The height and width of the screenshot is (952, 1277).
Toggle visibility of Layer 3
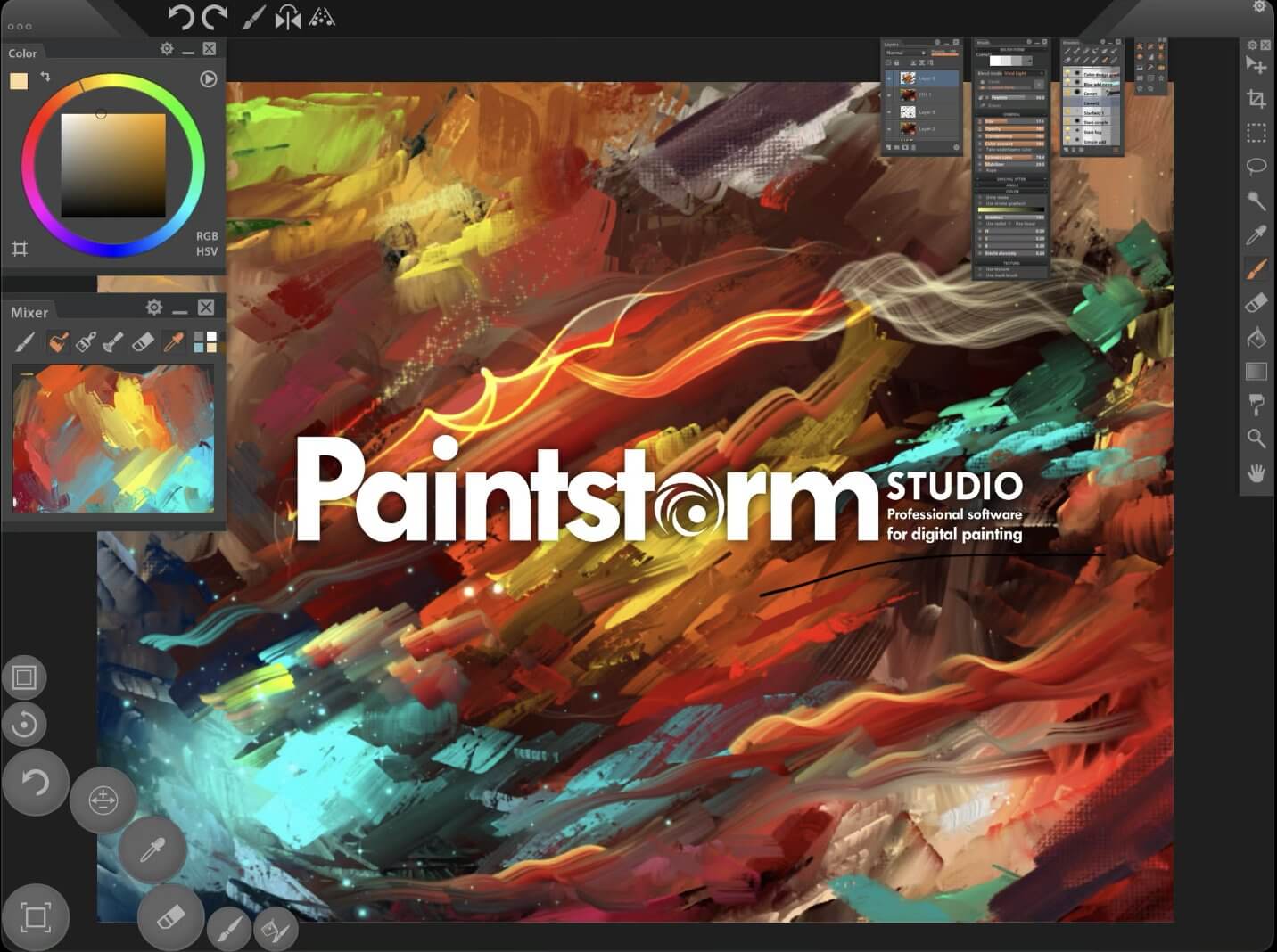click(889, 111)
